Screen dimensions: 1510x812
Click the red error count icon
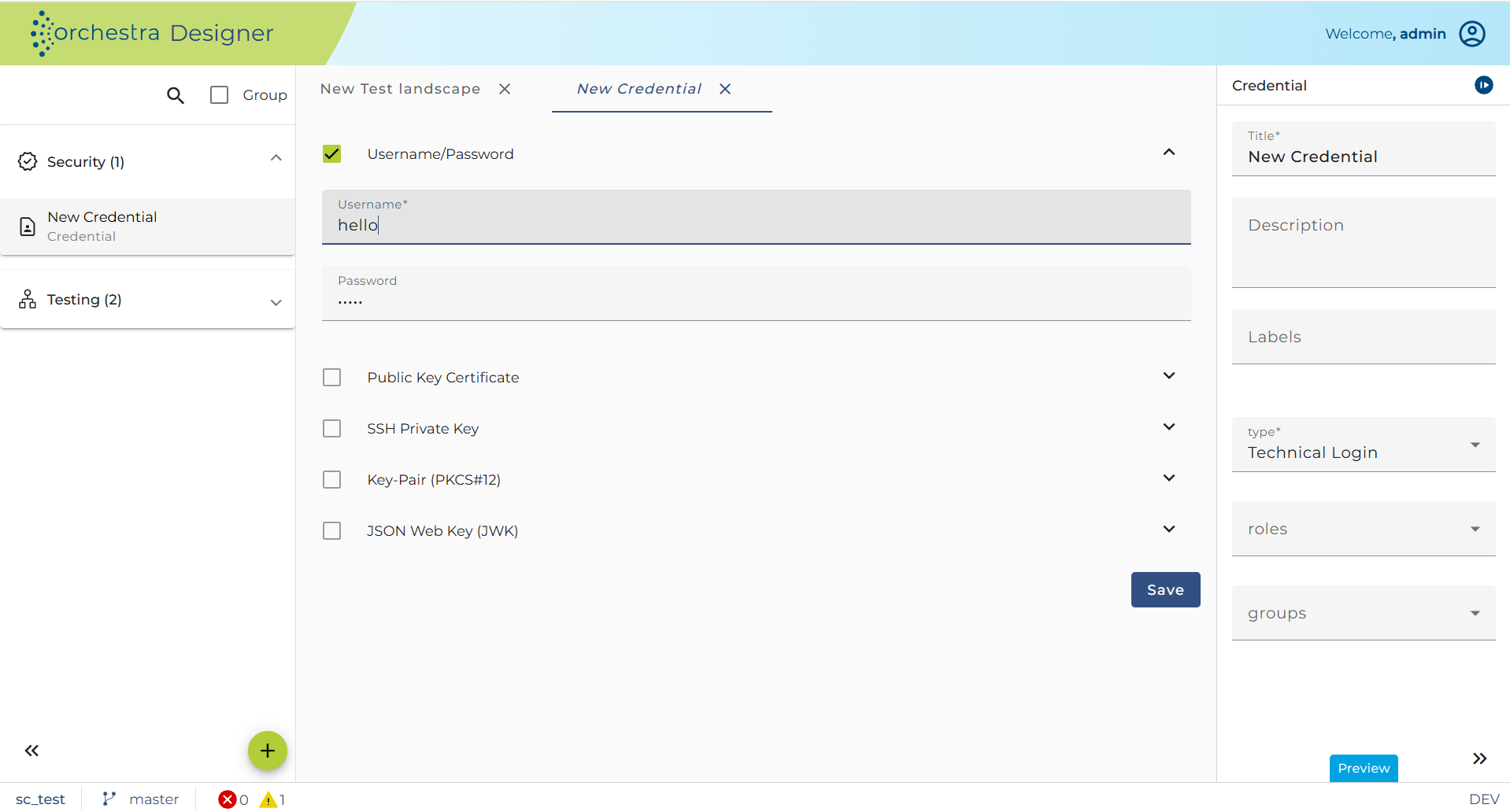pos(227,799)
